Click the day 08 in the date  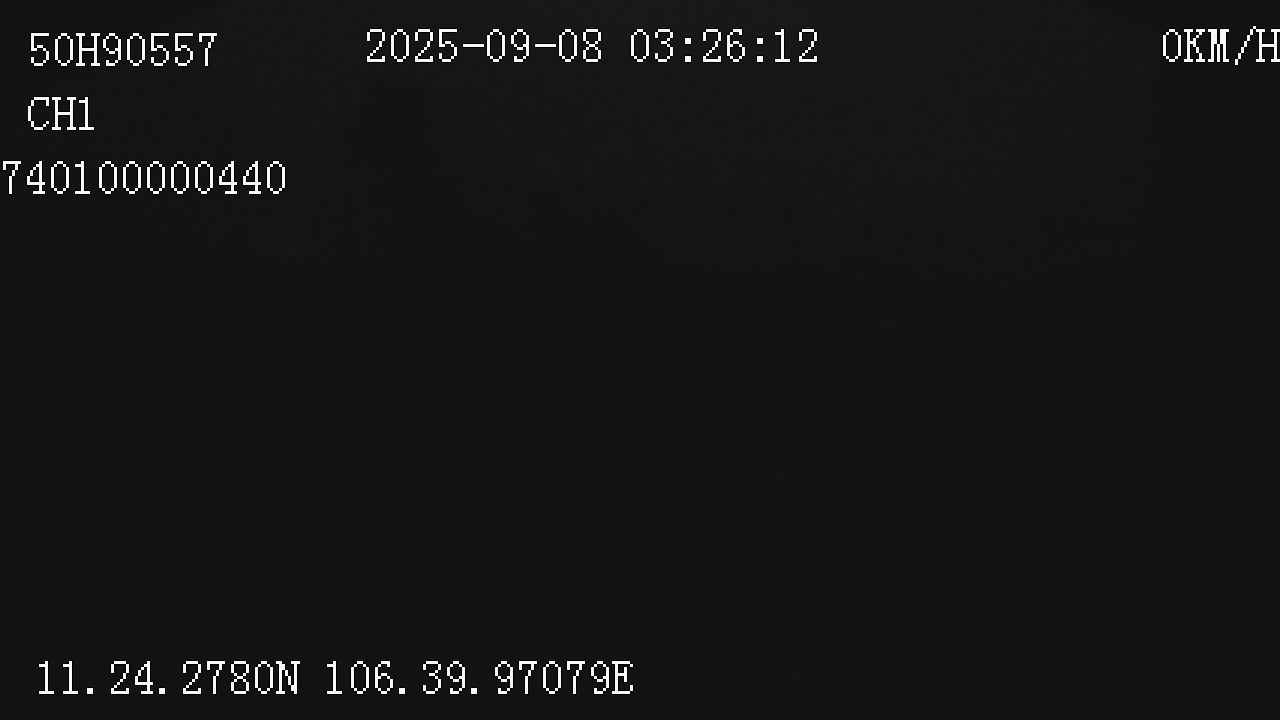[580, 47]
